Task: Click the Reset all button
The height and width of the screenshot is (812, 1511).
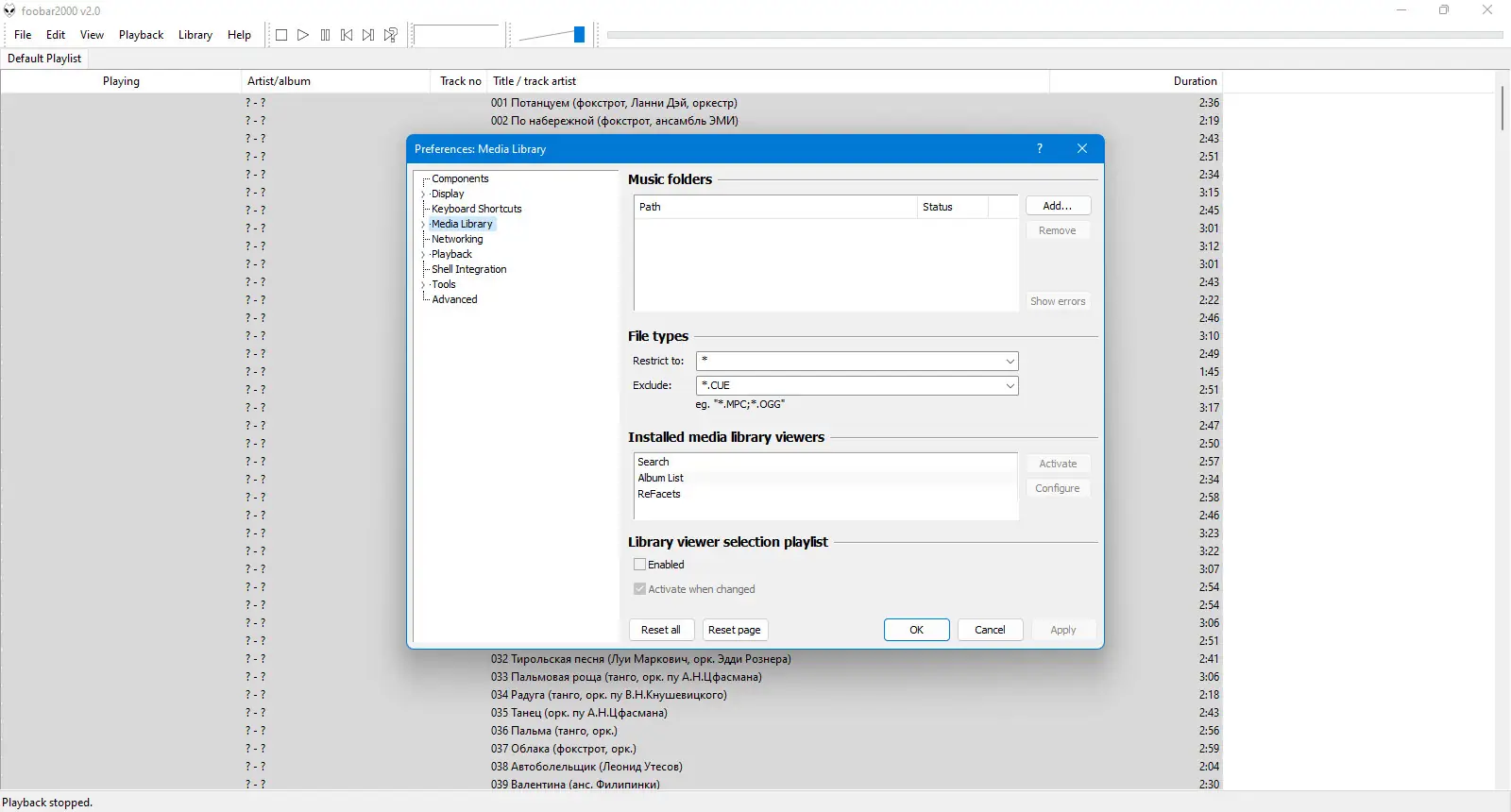Action: pyautogui.click(x=661, y=630)
